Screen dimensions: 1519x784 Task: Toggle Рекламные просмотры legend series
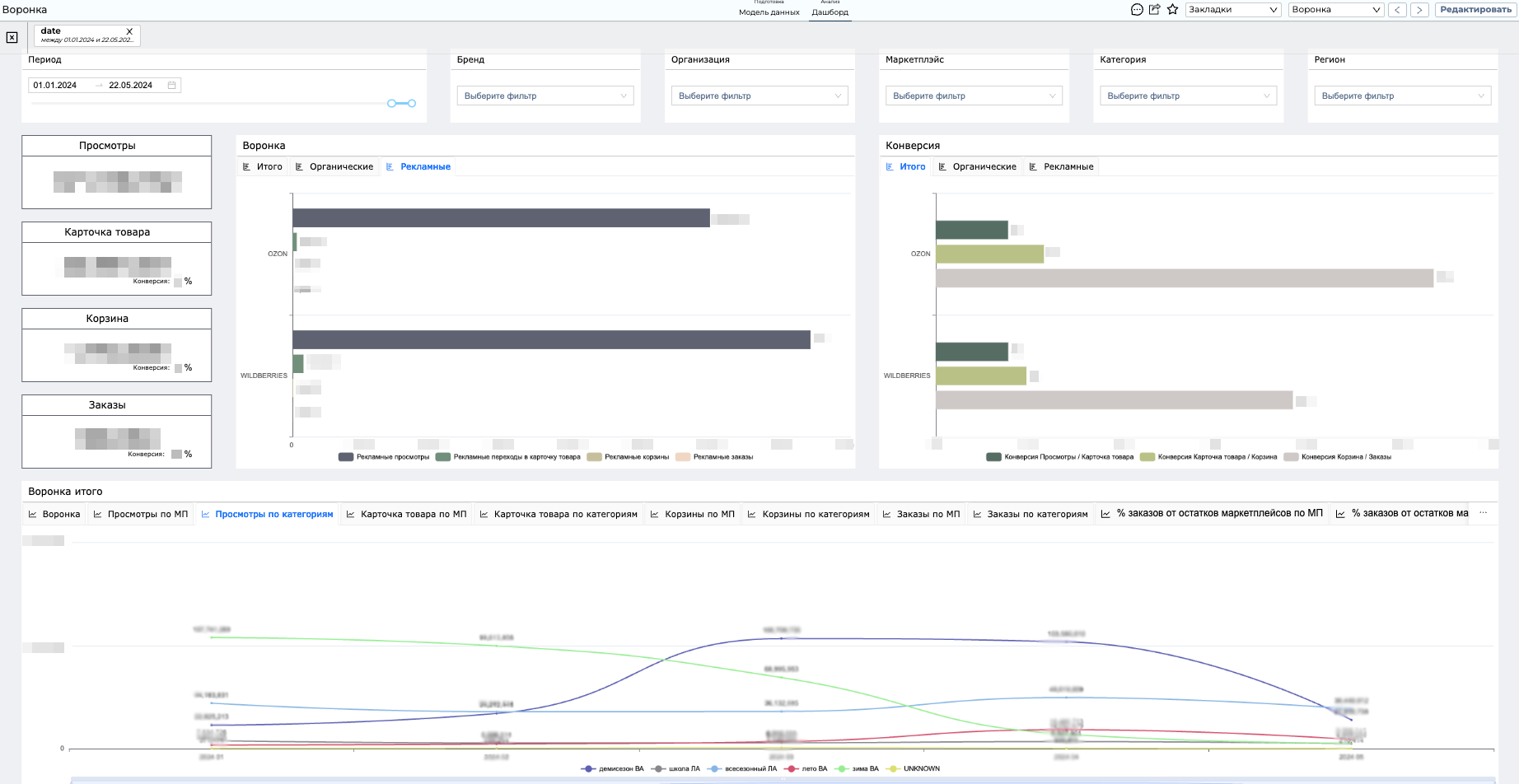pyautogui.click(x=384, y=457)
